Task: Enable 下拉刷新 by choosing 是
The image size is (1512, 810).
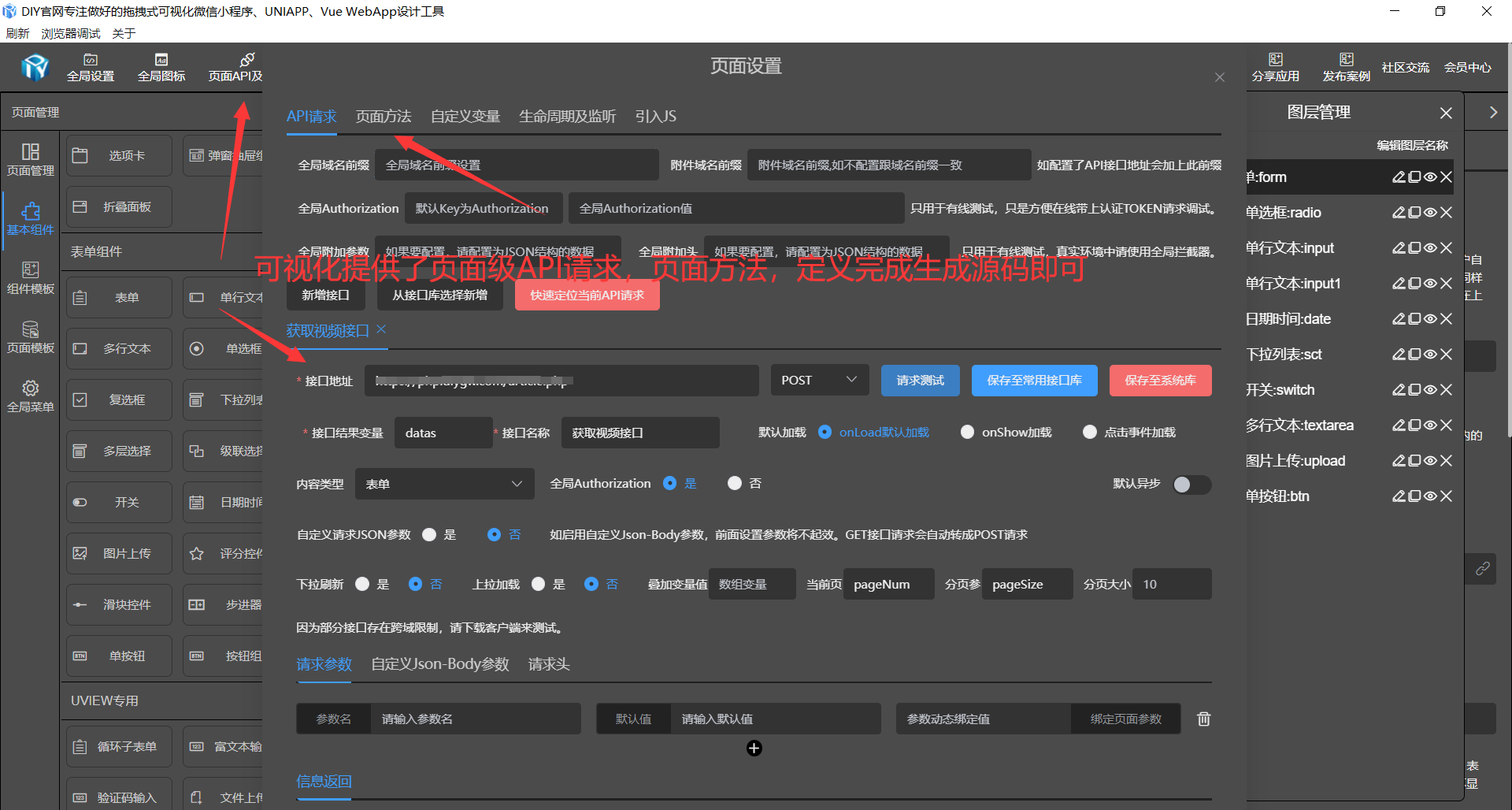Action: [362, 584]
